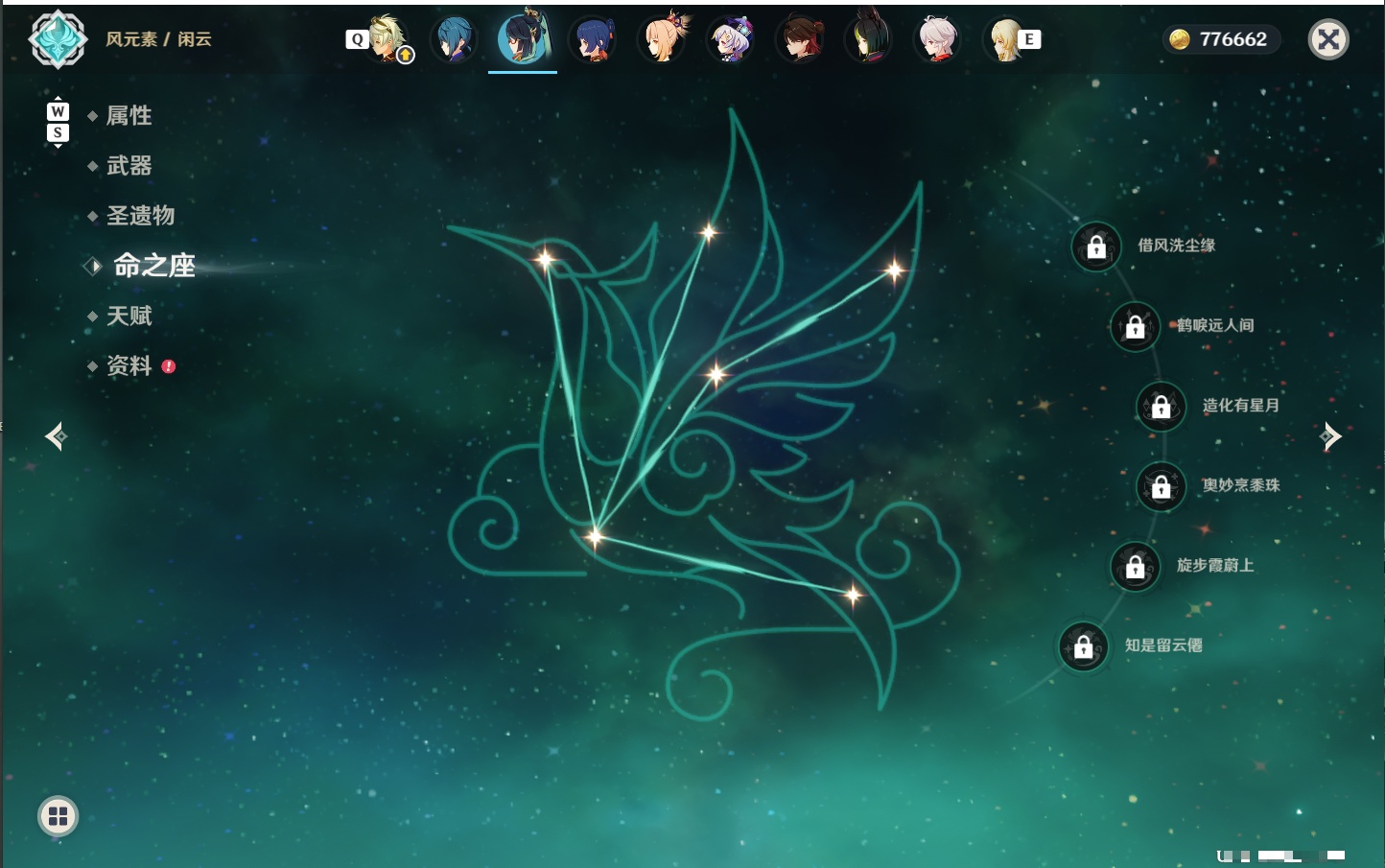Screen dimensions: 1385x868
Task: Open the grid menu button
Action: (x=58, y=816)
